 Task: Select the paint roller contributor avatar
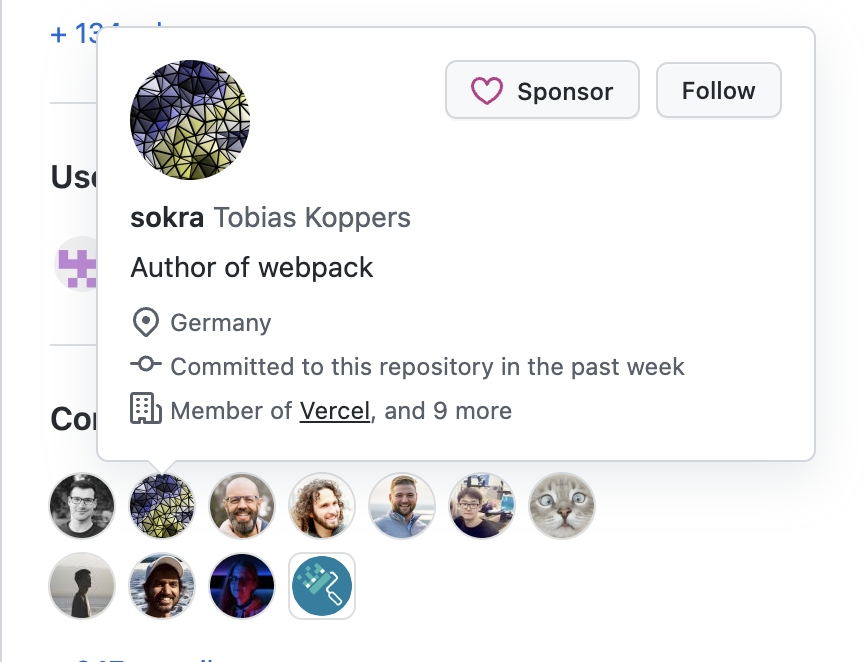pyautogui.click(x=322, y=586)
